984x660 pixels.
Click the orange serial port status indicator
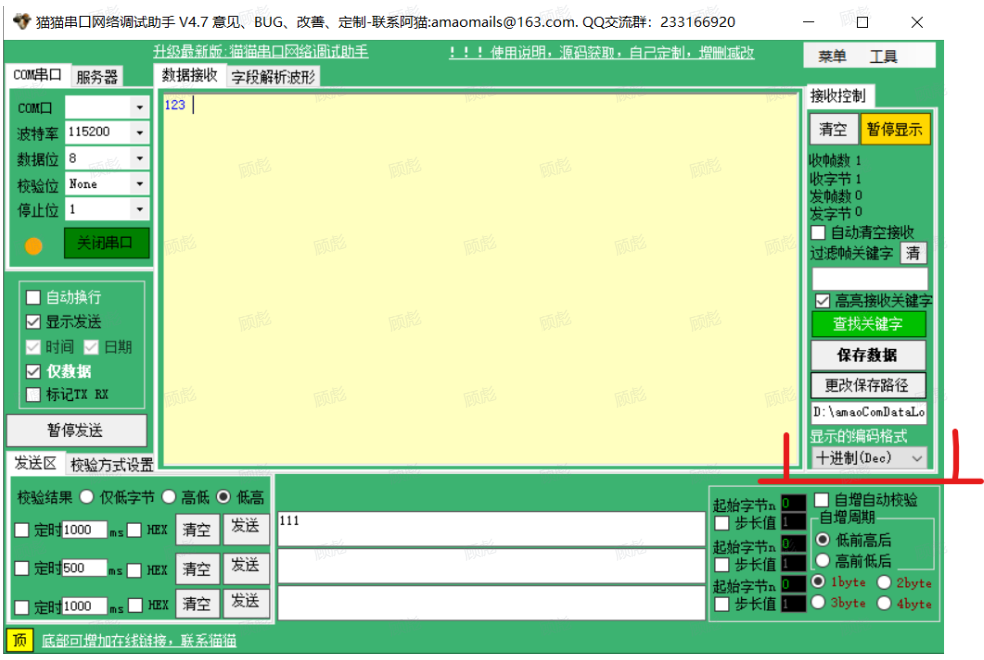[x=34, y=246]
